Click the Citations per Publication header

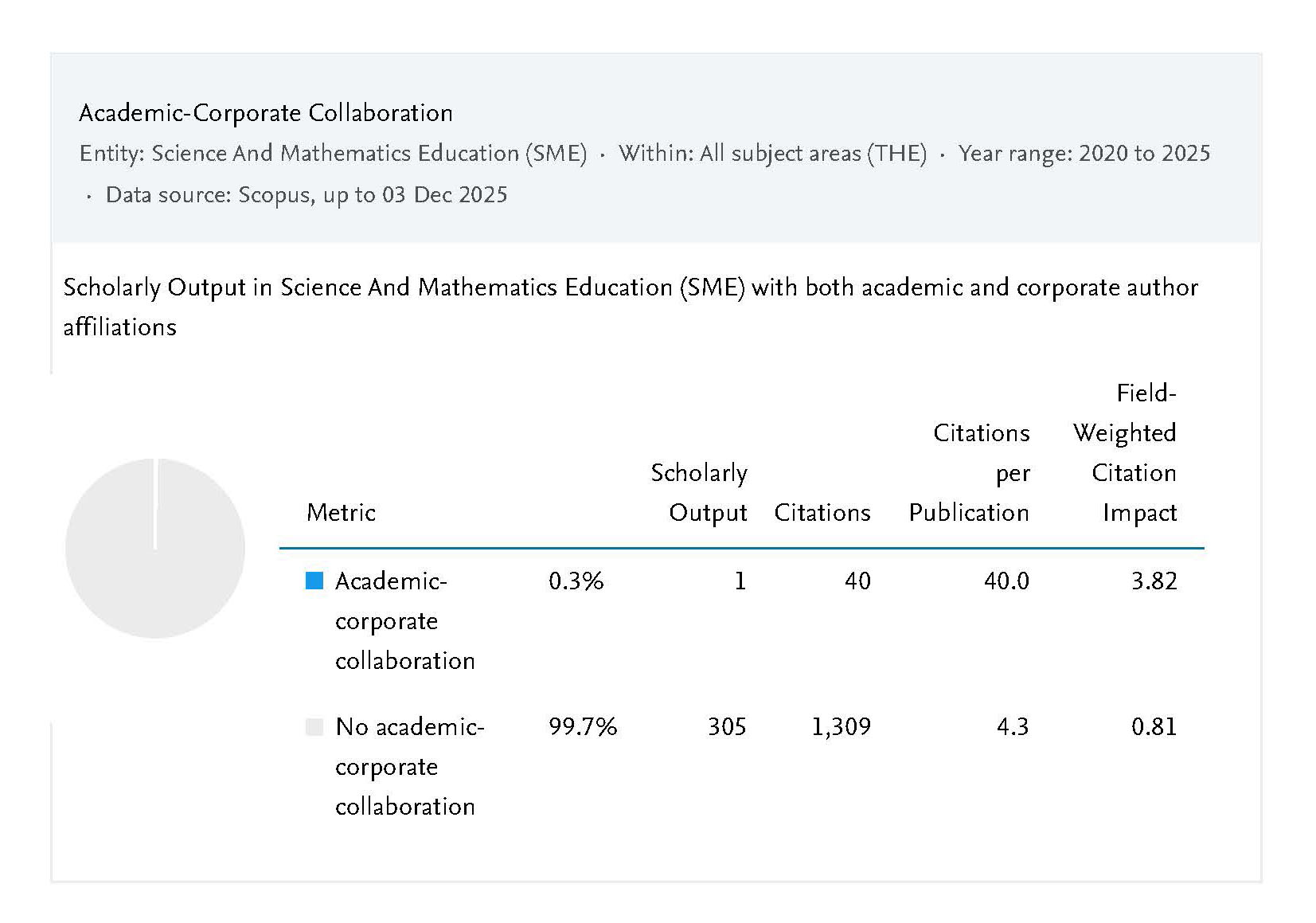click(x=969, y=472)
